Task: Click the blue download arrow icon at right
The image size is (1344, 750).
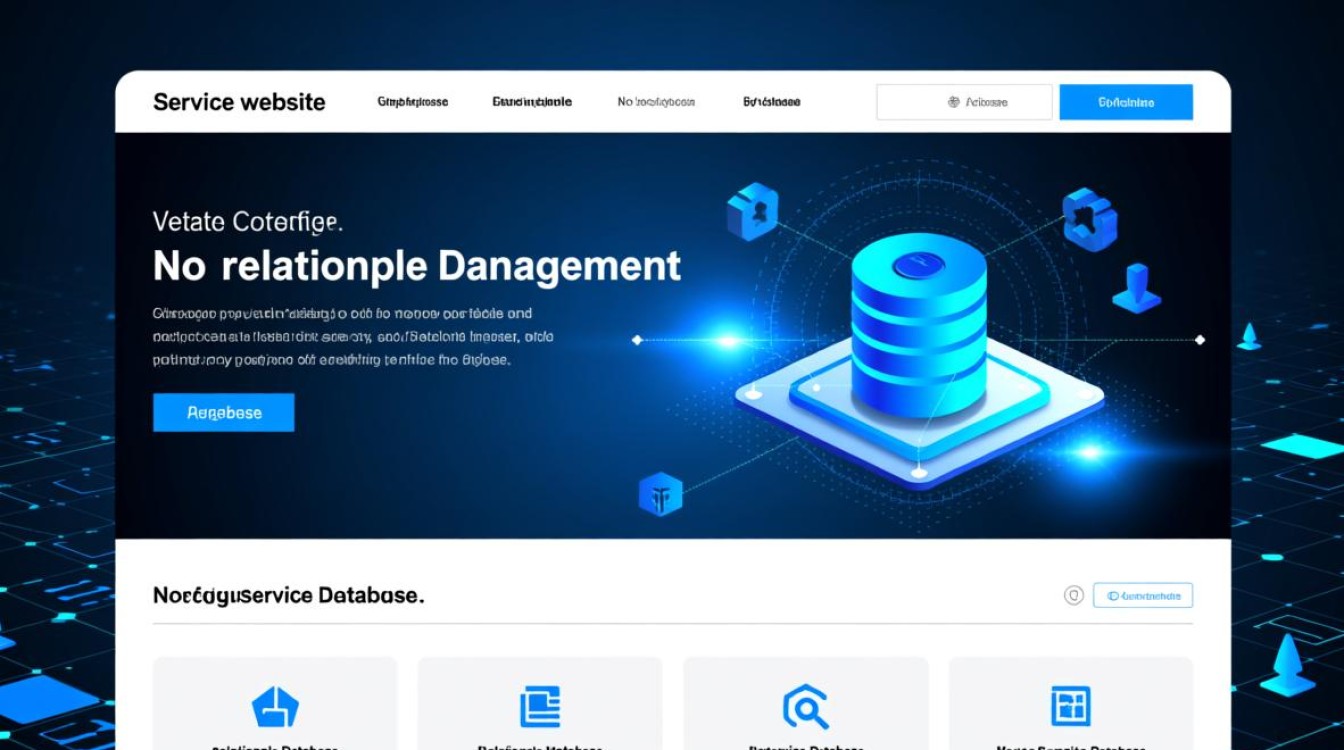Action: [1136, 288]
